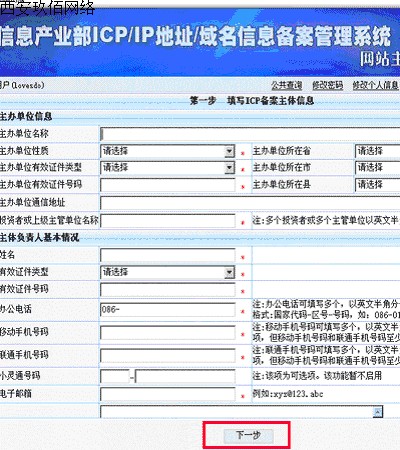Click the example text 例如:xyz@123.abc
This screenshot has width=400, height=450.
(x=288, y=394)
